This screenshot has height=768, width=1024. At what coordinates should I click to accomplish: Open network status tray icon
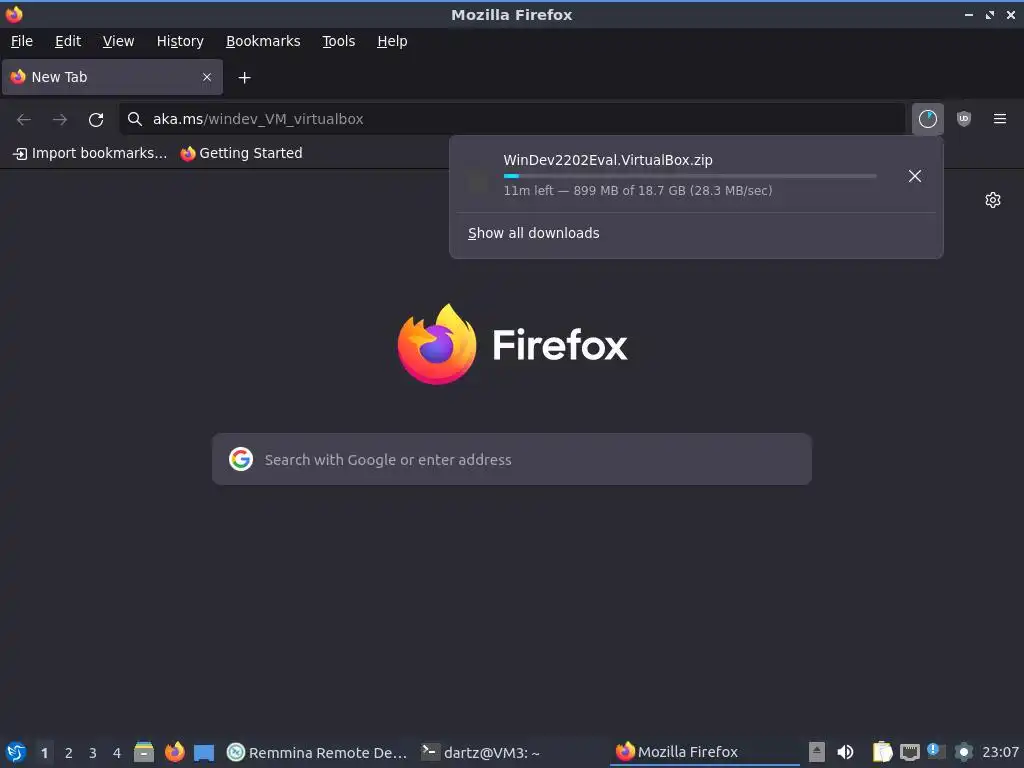910,752
